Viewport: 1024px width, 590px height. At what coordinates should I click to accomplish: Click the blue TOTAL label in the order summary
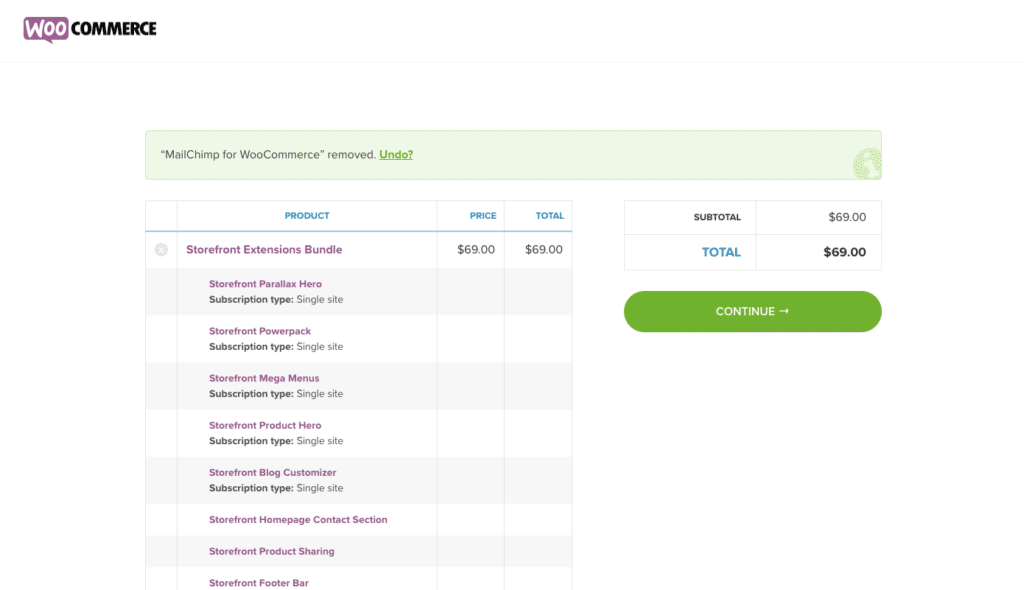721,253
